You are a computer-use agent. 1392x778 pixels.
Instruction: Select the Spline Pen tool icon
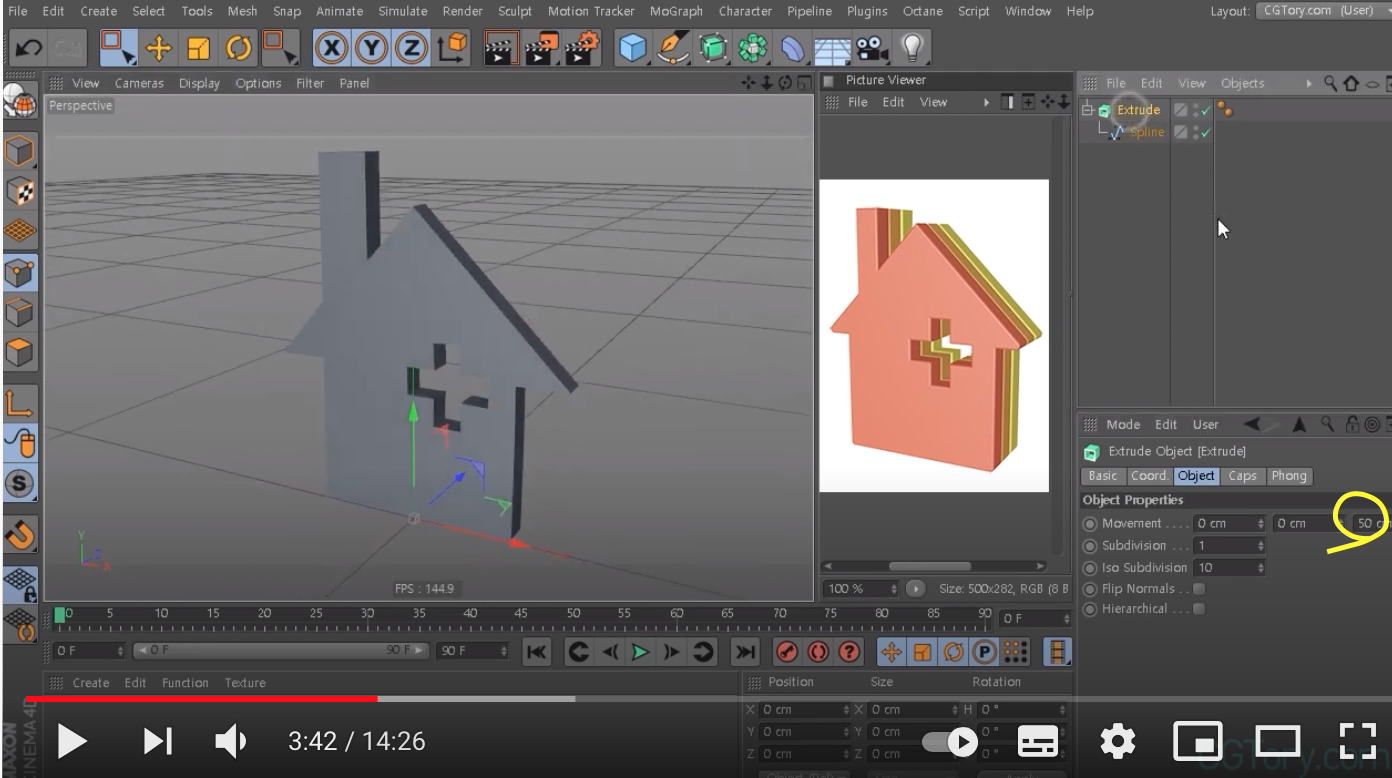tap(672, 47)
